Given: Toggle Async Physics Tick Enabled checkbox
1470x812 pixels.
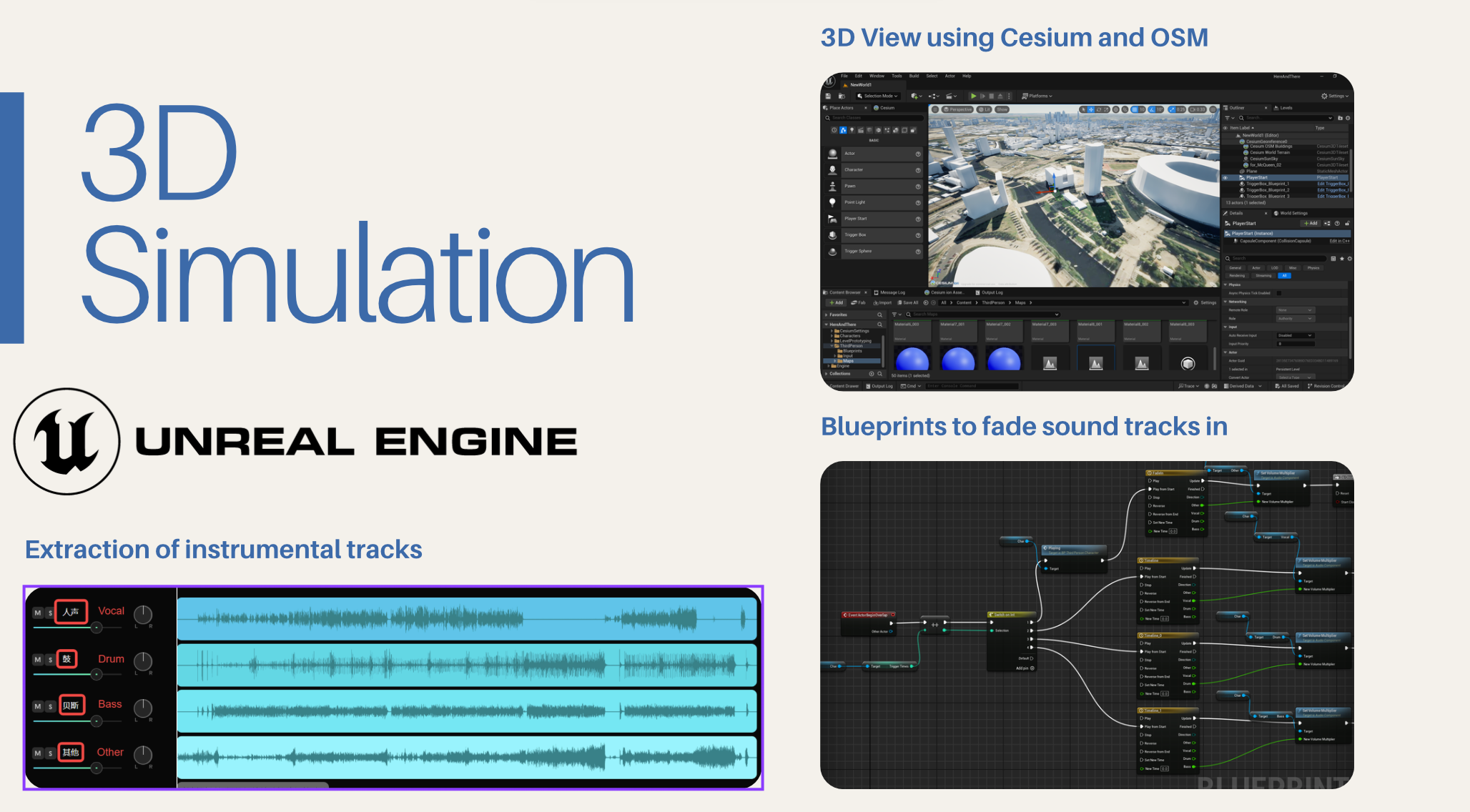Looking at the screenshot, I should (1279, 293).
